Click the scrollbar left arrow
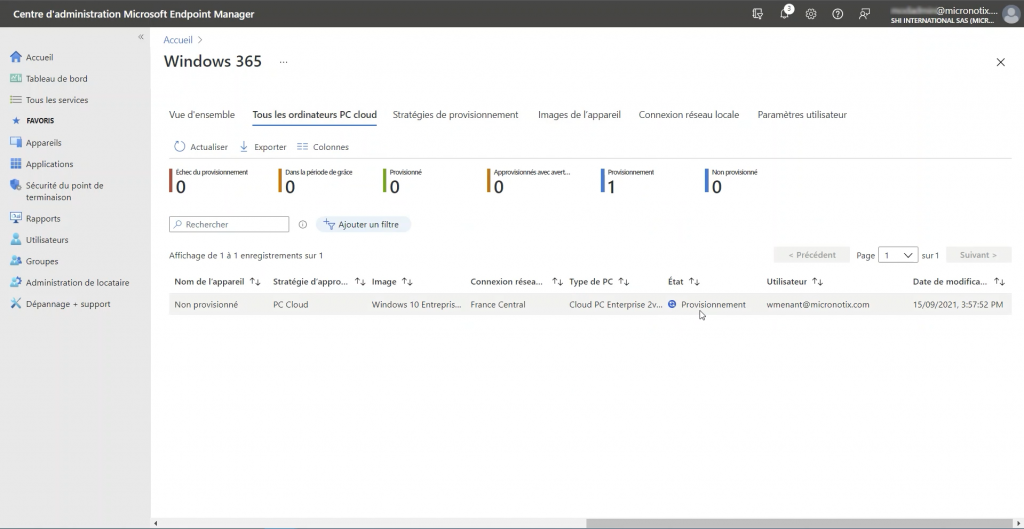This screenshot has width=1024, height=529. 155,523
